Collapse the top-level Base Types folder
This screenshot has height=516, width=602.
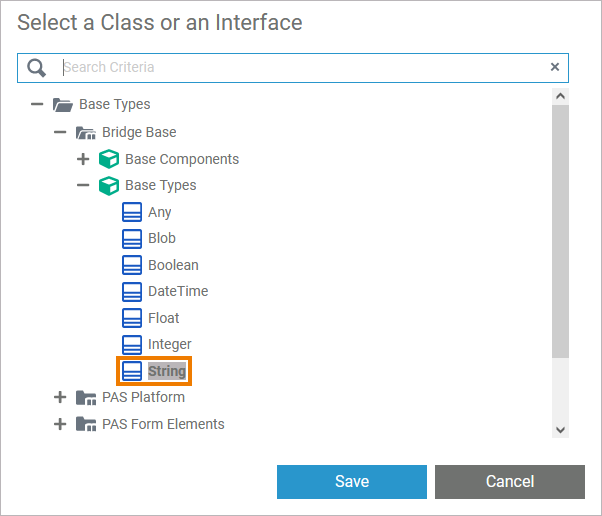coord(37,104)
